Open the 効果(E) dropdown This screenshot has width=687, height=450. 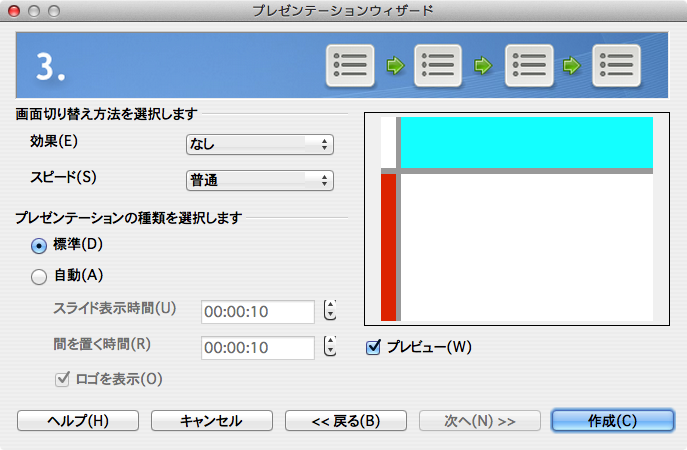pyautogui.click(x=260, y=145)
